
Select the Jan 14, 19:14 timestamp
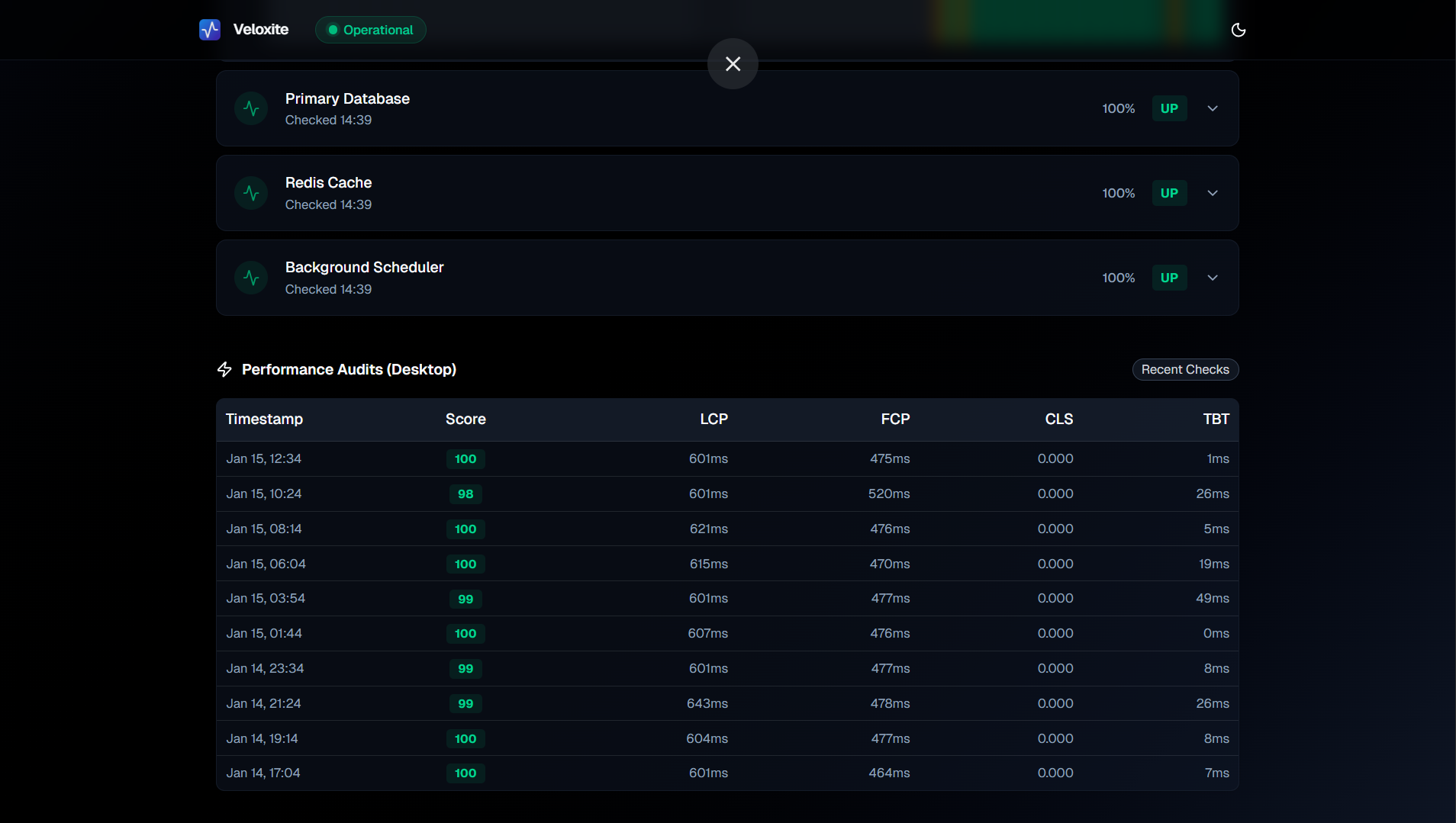click(x=262, y=738)
